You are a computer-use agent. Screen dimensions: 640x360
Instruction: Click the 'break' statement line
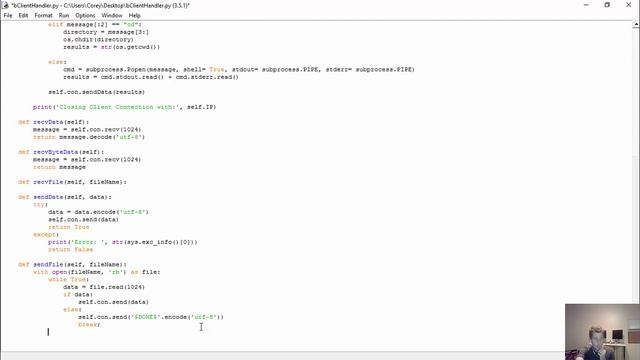click(89, 324)
